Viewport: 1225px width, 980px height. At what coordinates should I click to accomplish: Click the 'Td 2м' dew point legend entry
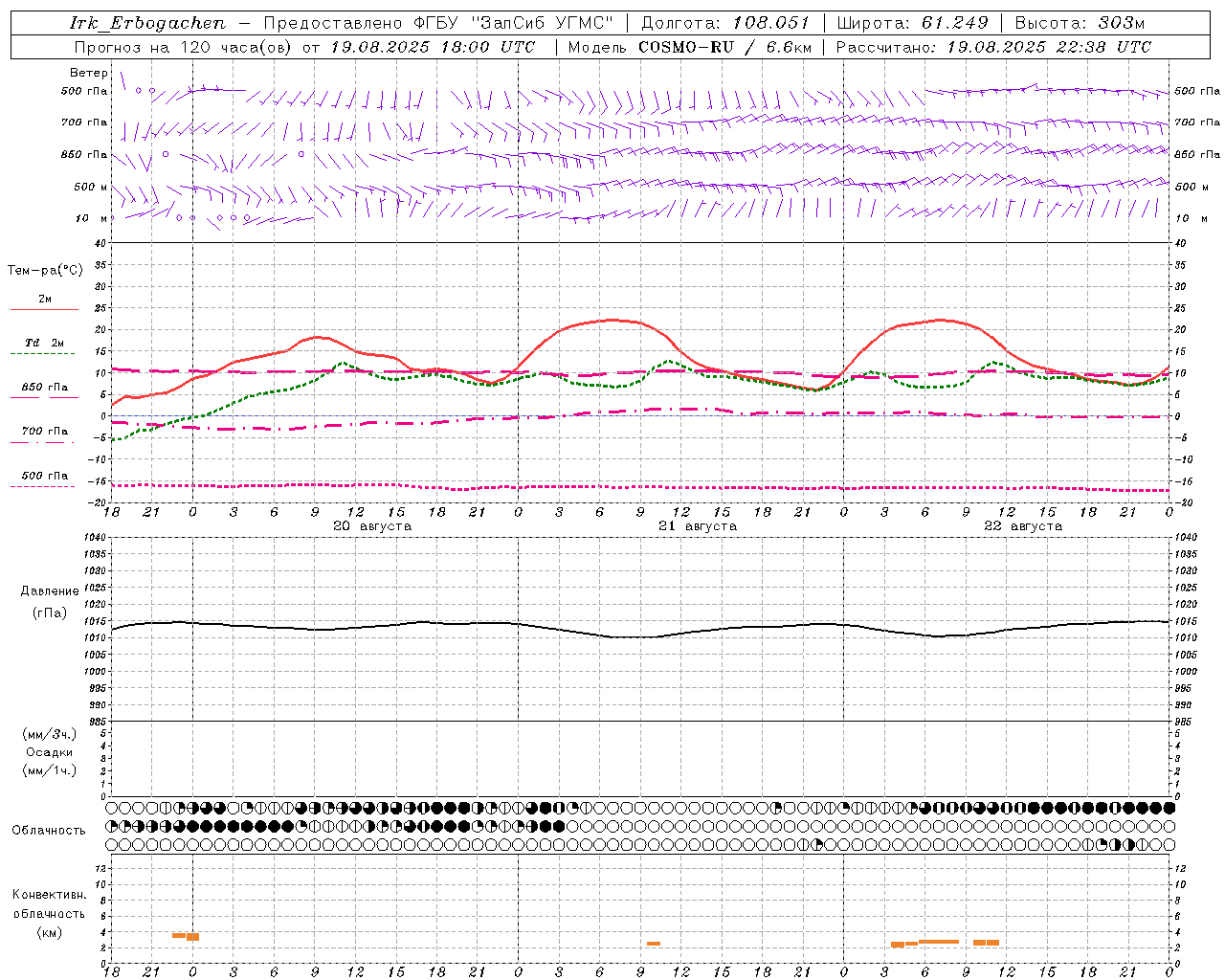tap(45, 343)
